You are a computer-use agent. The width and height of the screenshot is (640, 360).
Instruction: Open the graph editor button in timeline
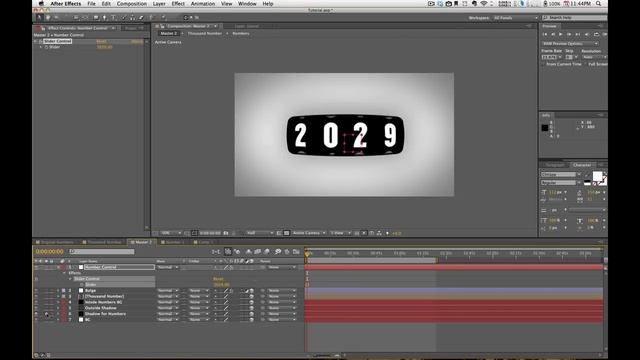click(296, 252)
